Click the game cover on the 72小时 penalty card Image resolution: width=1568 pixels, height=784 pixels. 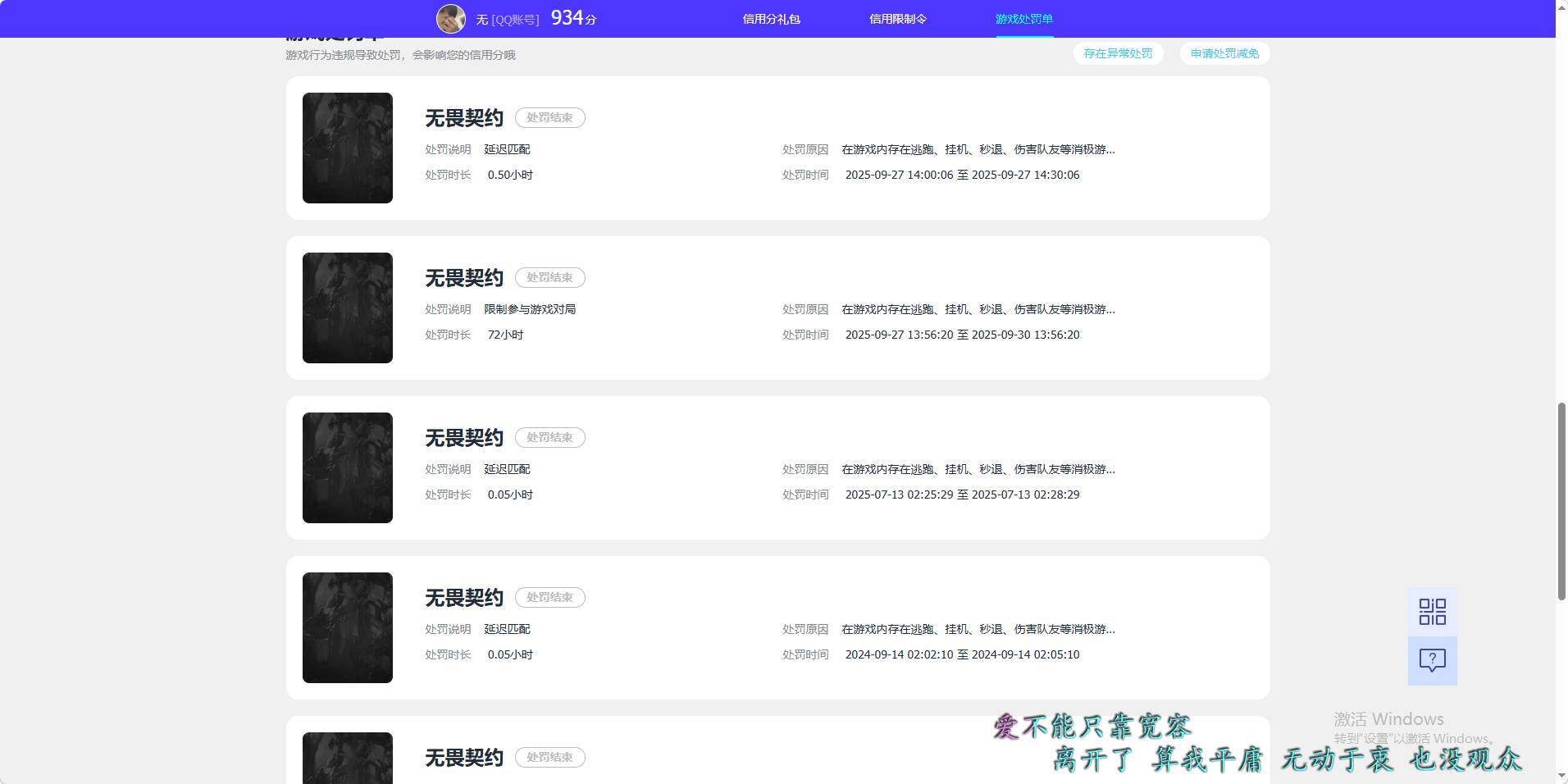click(347, 308)
